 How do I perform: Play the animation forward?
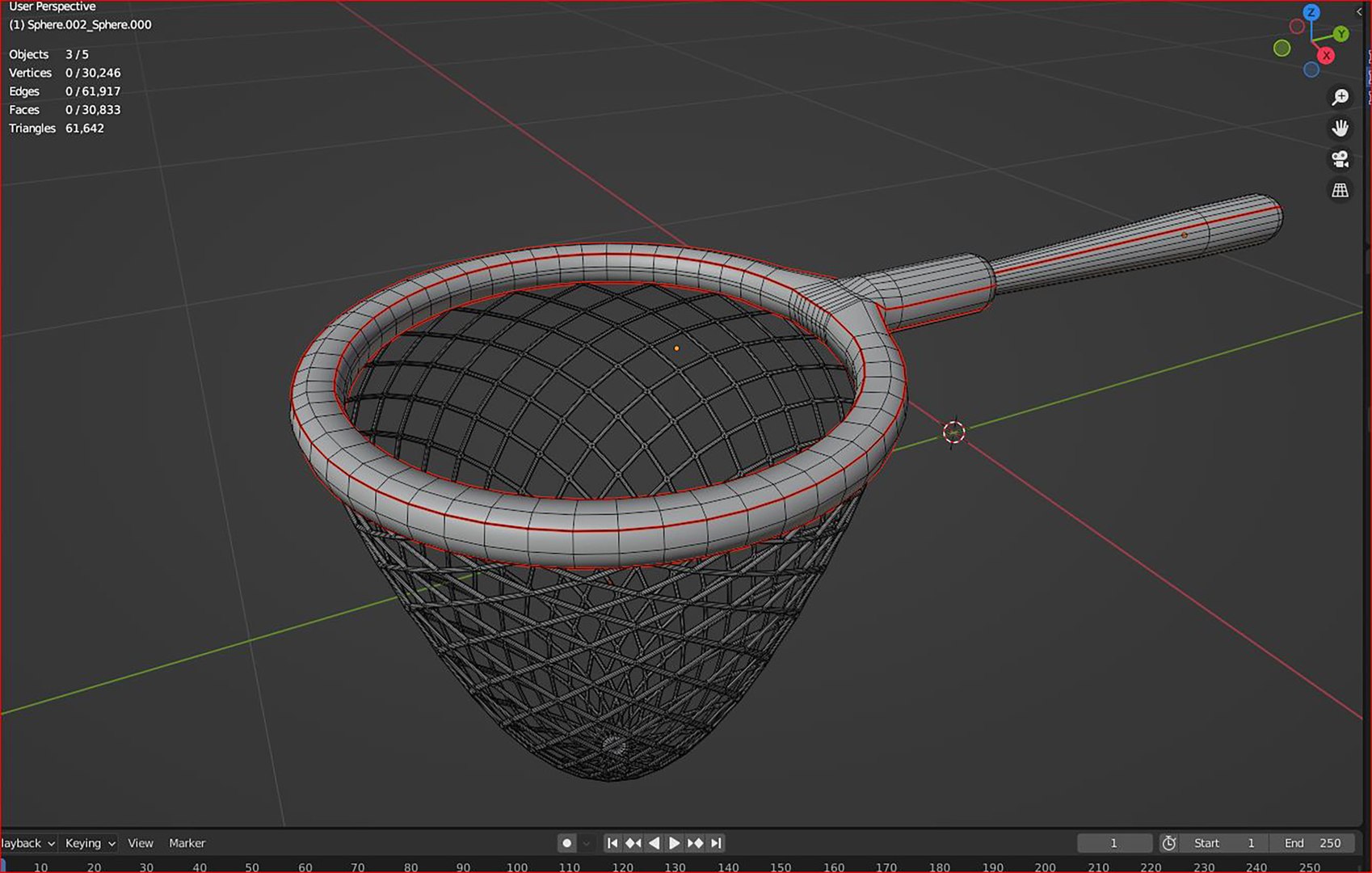[x=674, y=843]
